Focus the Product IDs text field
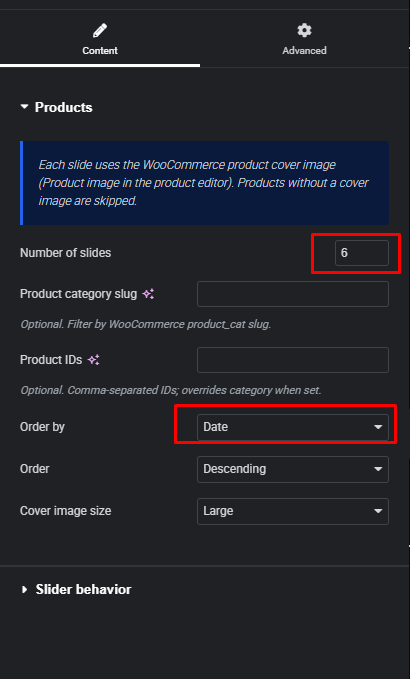 click(293, 360)
